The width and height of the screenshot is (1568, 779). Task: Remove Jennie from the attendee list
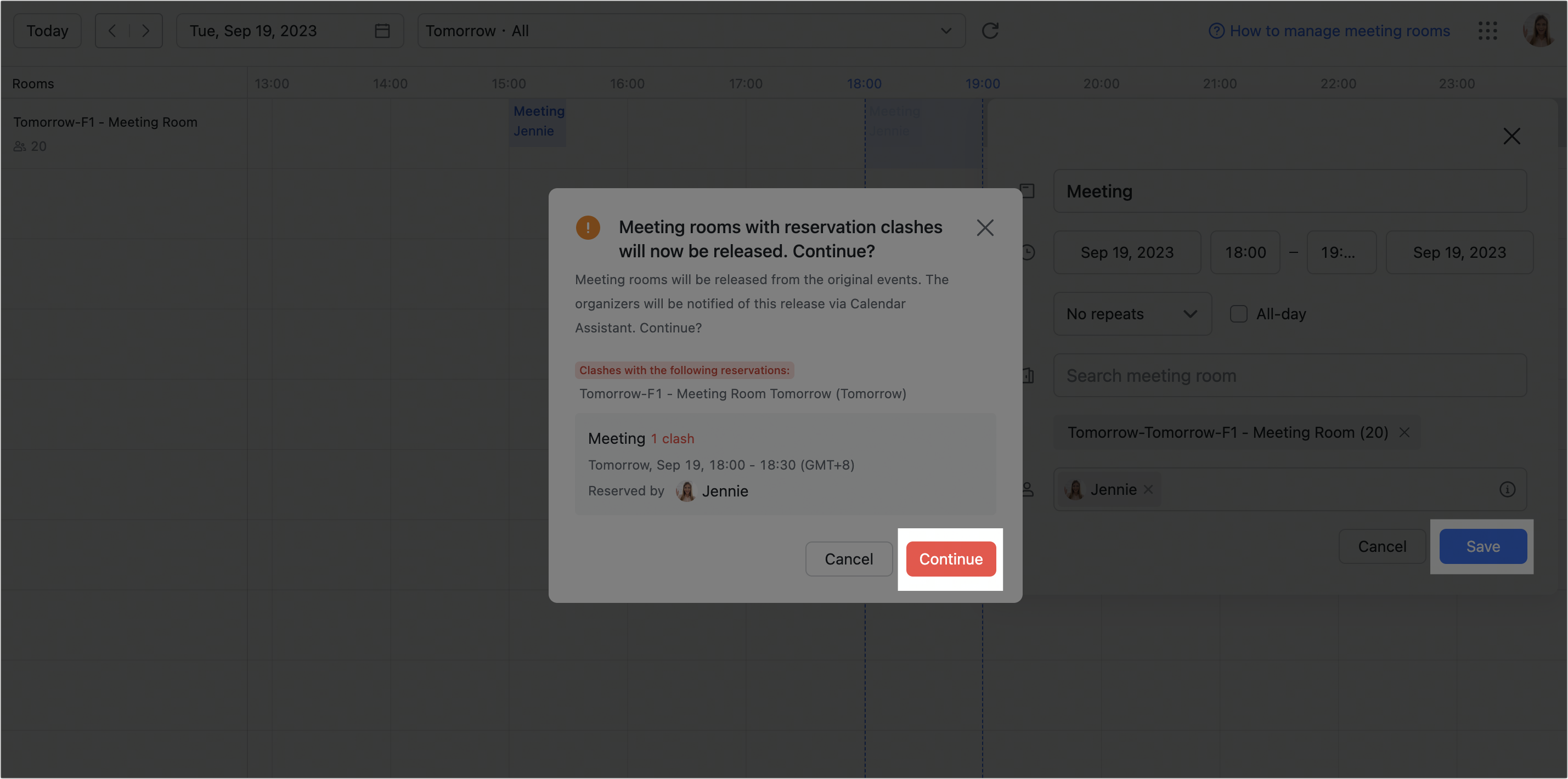(1149, 489)
